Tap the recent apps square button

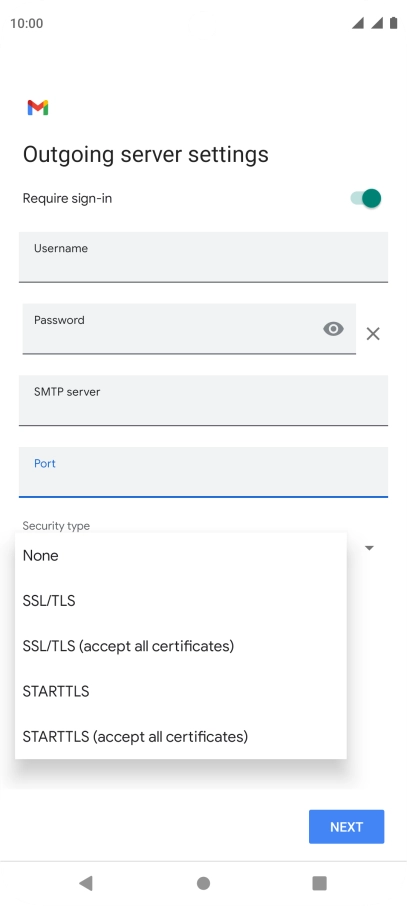(319, 883)
